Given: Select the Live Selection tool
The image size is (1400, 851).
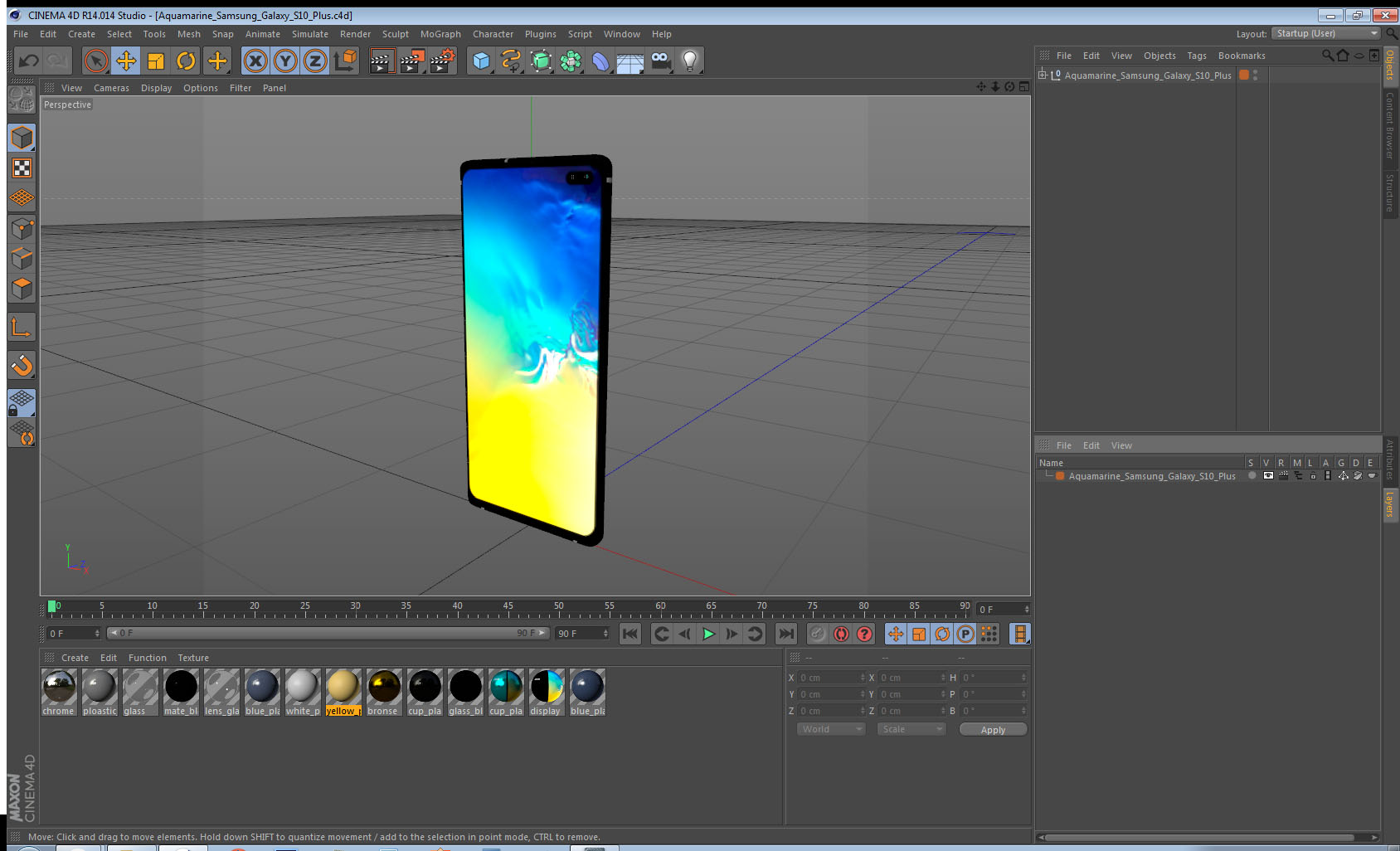Looking at the screenshot, I should 96,61.
